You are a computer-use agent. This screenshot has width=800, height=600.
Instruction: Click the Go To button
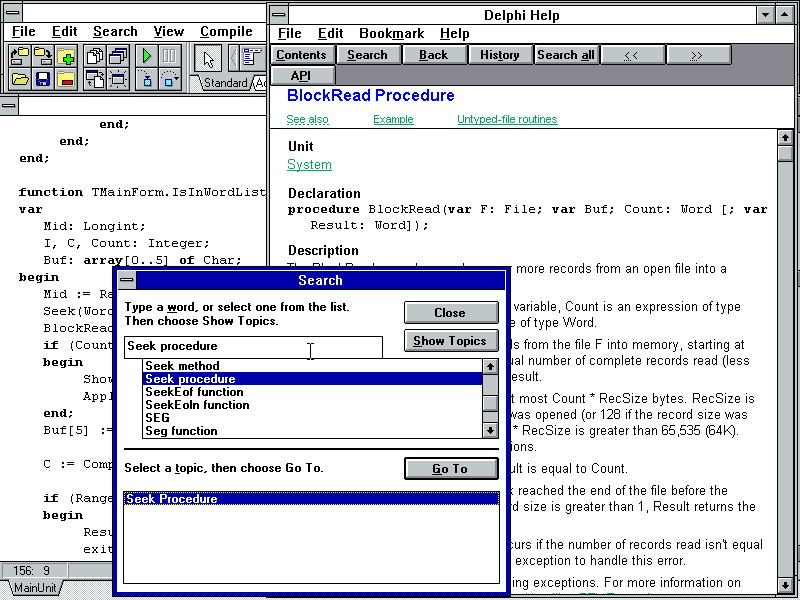tap(451, 468)
